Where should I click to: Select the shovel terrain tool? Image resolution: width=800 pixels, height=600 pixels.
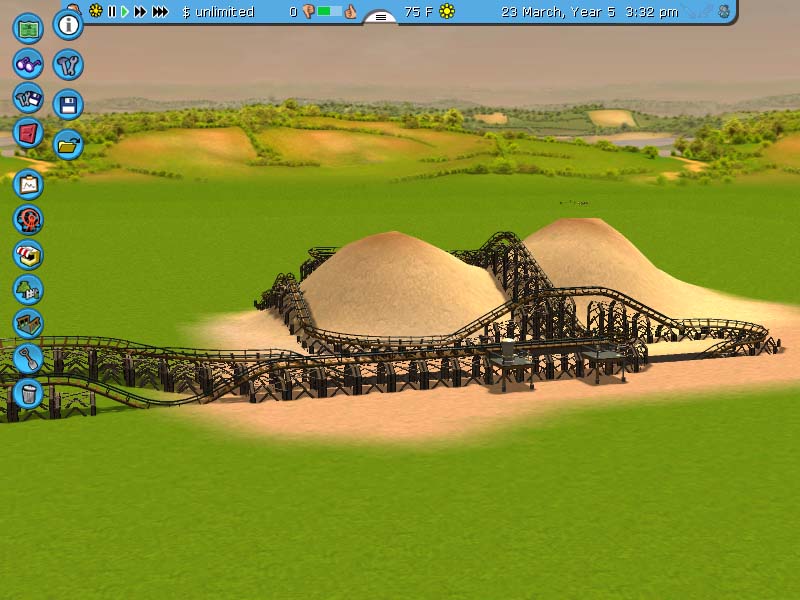click(28, 359)
